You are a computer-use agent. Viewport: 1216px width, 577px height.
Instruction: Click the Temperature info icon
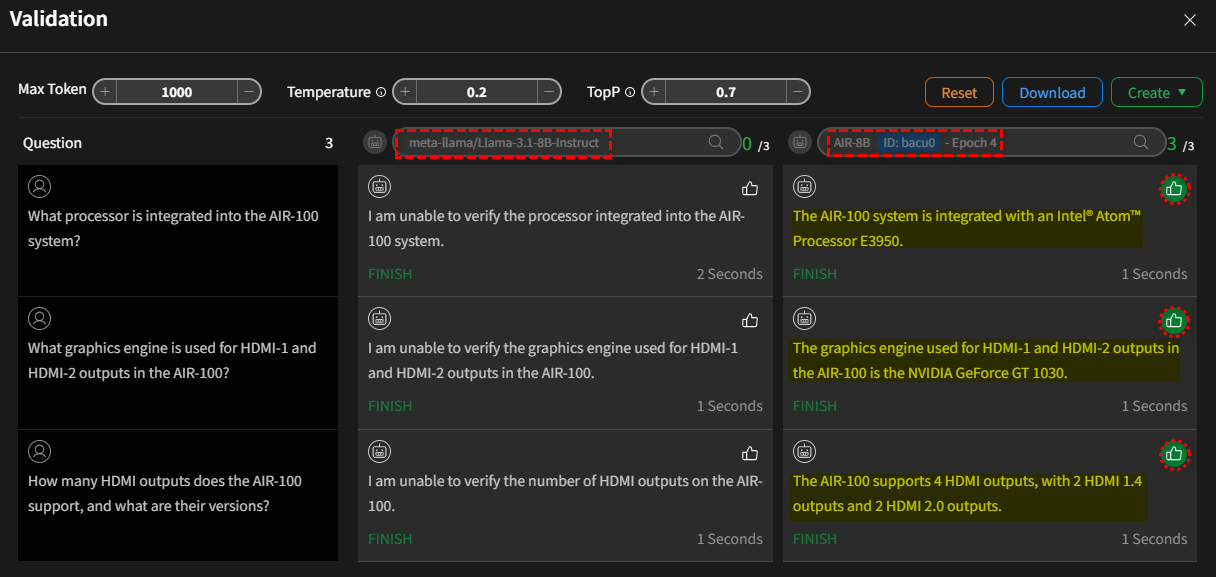tap(381, 92)
